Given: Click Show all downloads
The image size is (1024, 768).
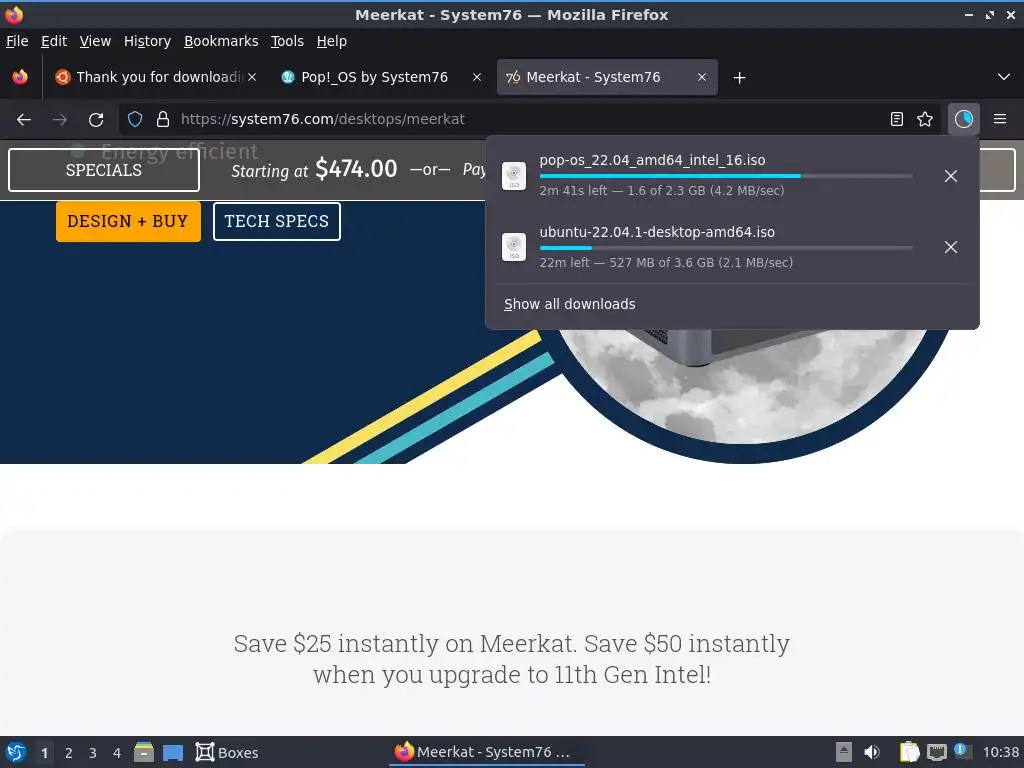Looking at the screenshot, I should pyautogui.click(x=569, y=304).
